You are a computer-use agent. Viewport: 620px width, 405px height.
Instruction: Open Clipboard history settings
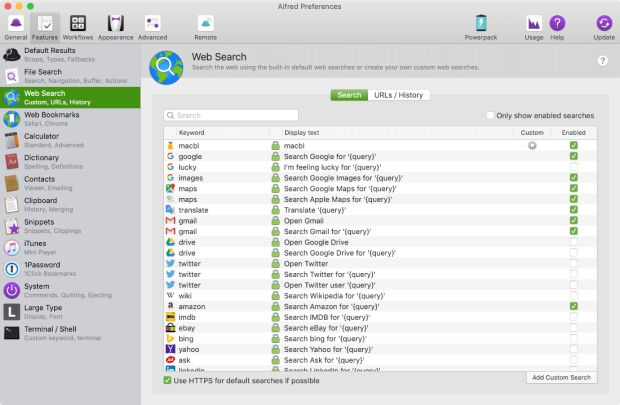(x=70, y=204)
